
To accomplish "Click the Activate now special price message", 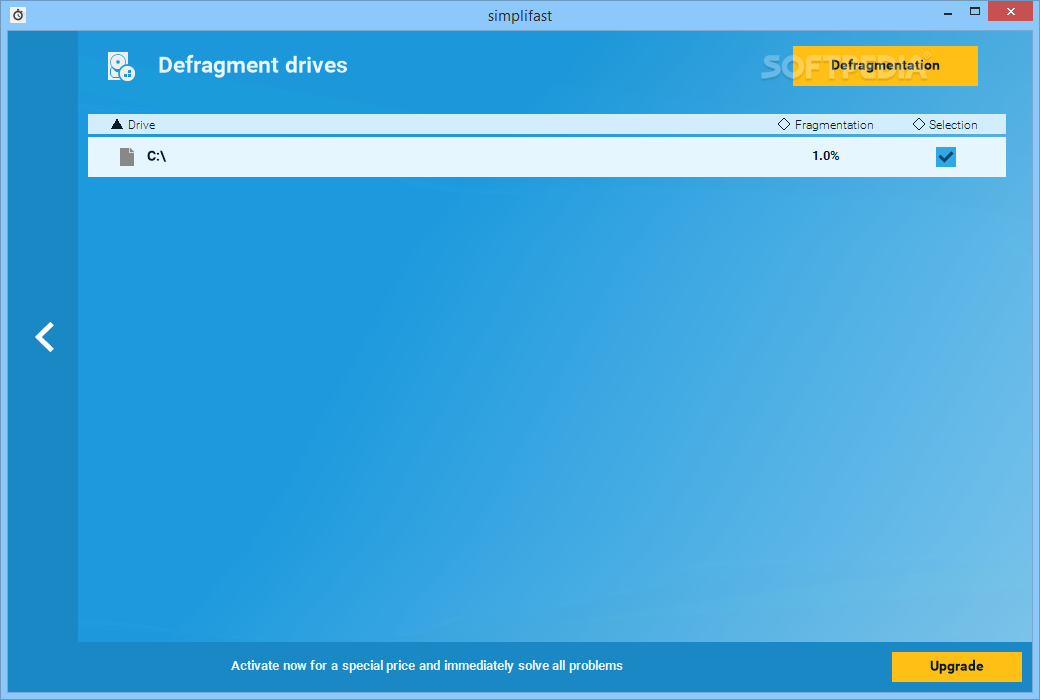I will 426,665.
